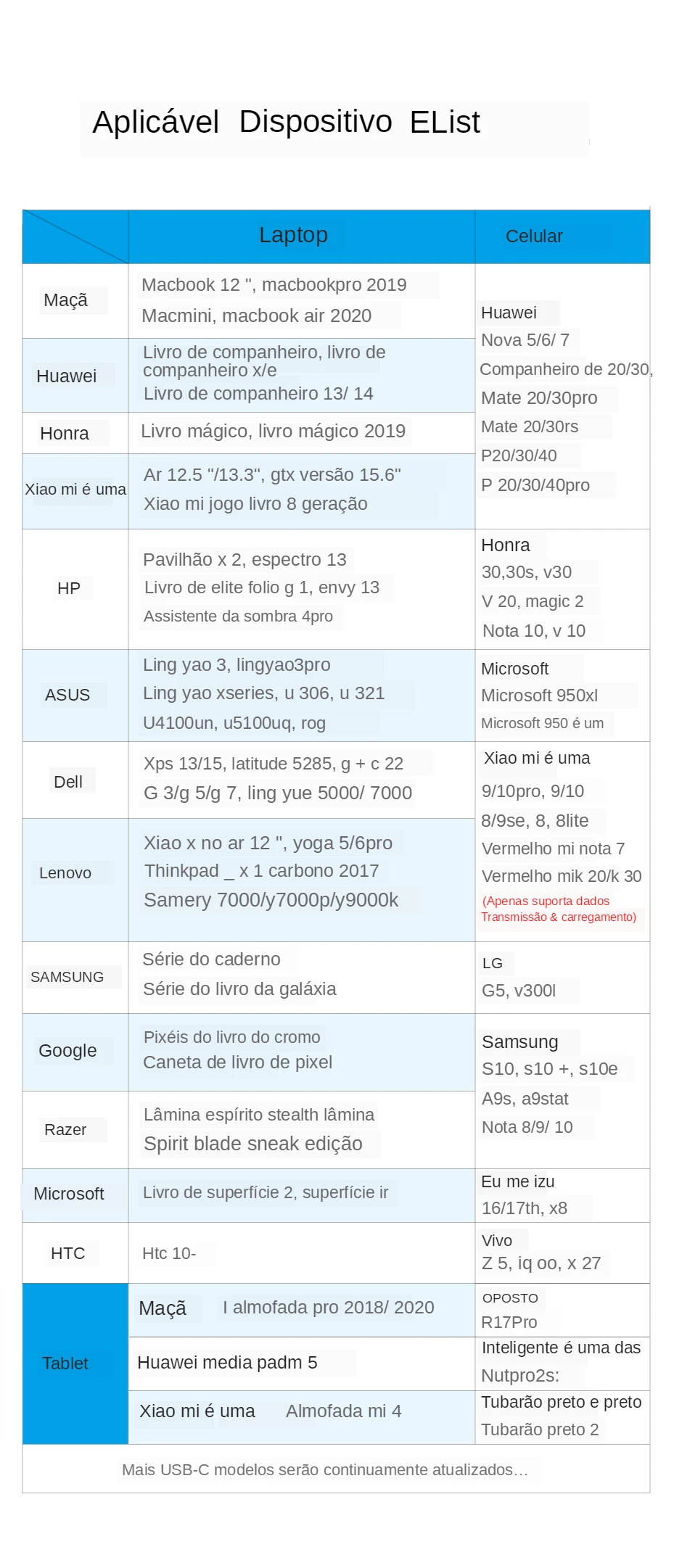Select the HTC brand cell
Image resolution: width=674 pixels, height=1568 pixels.
pyautogui.click(x=75, y=1253)
